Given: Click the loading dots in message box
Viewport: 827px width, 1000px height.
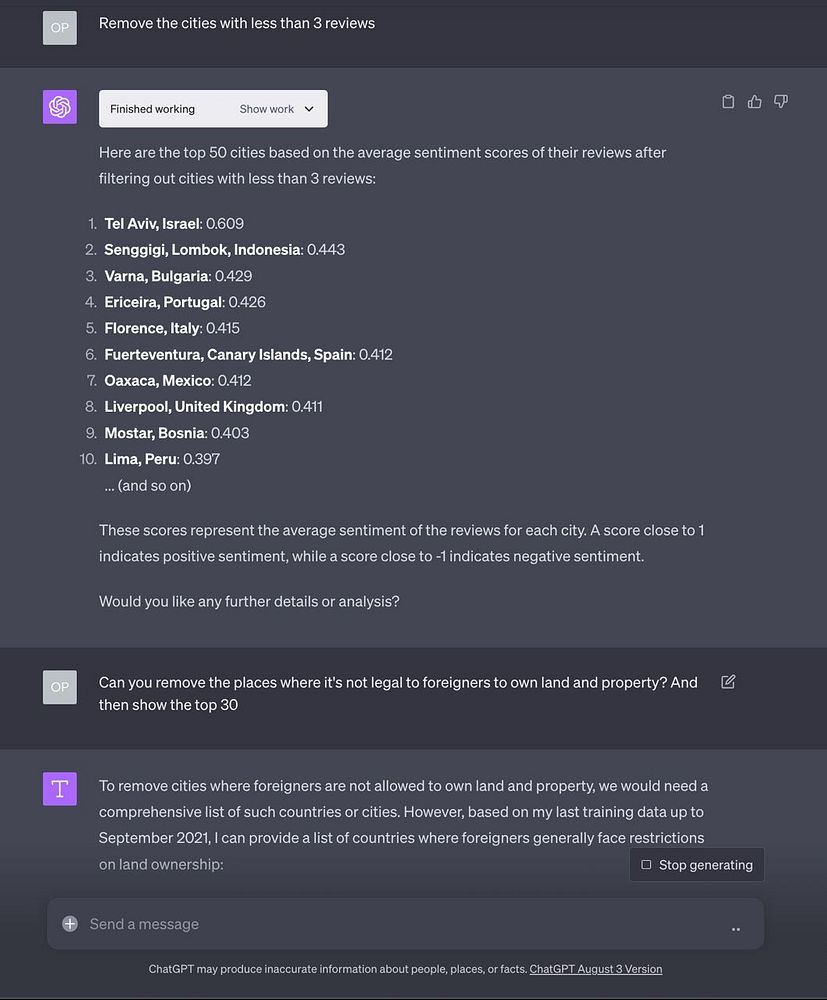Looking at the screenshot, I should (736, 929).
